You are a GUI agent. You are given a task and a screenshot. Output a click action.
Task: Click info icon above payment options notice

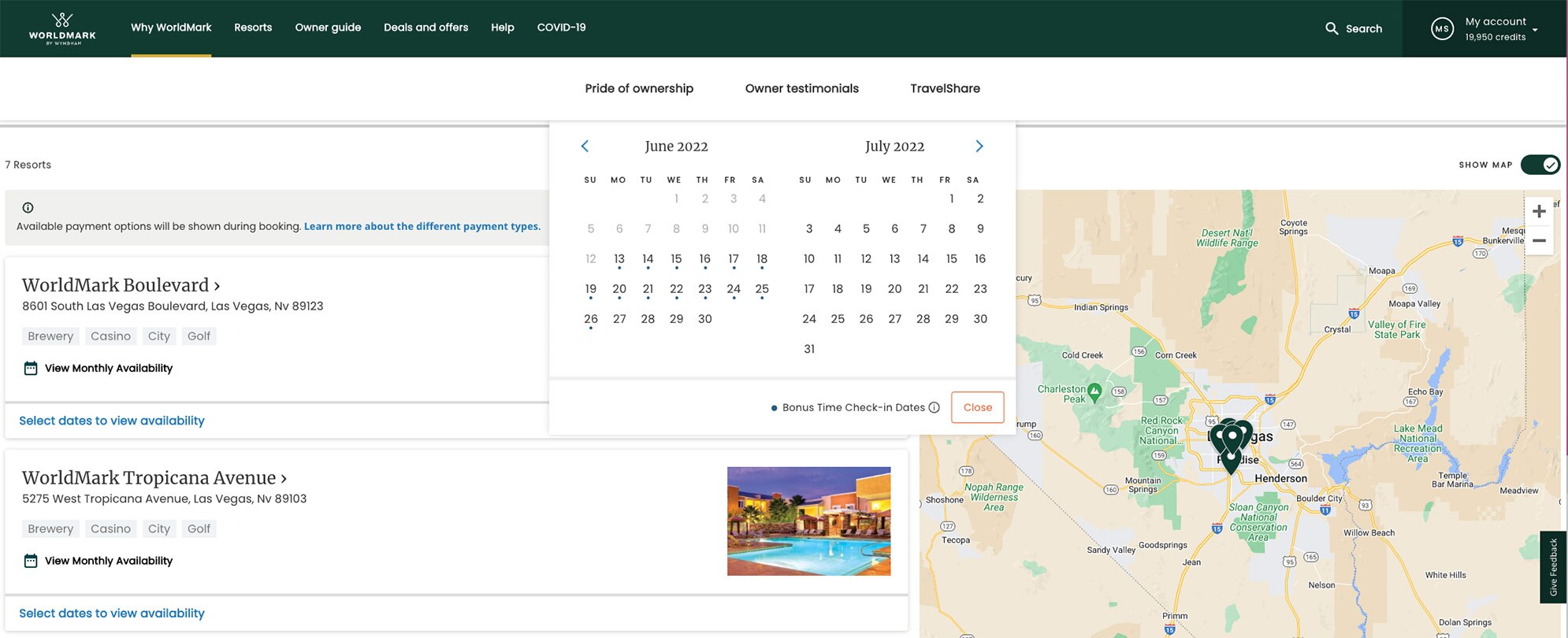[x=28, y=208]
